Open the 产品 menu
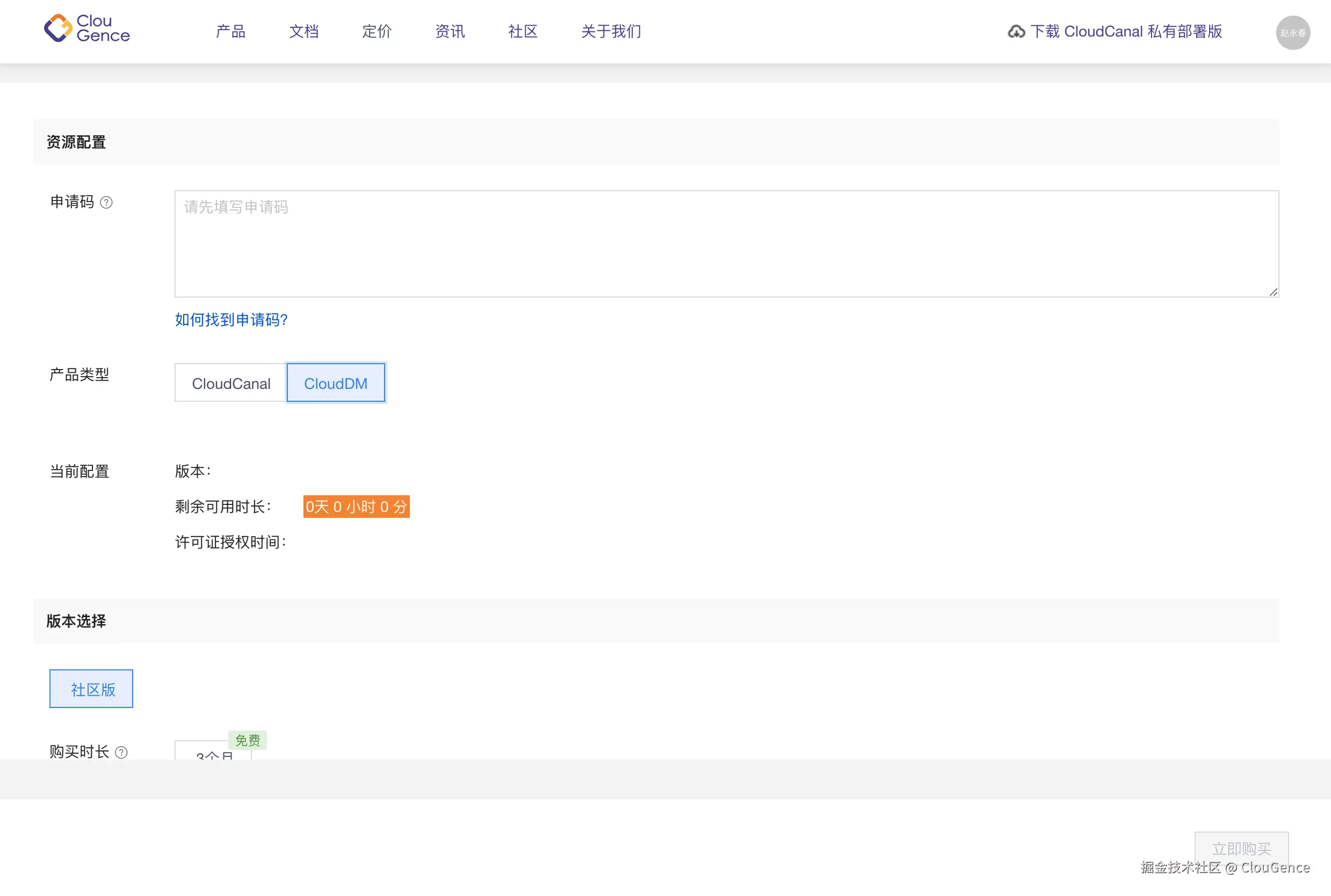The width and height of the screenshot is (1331, 896). click(x=231, y=32)
